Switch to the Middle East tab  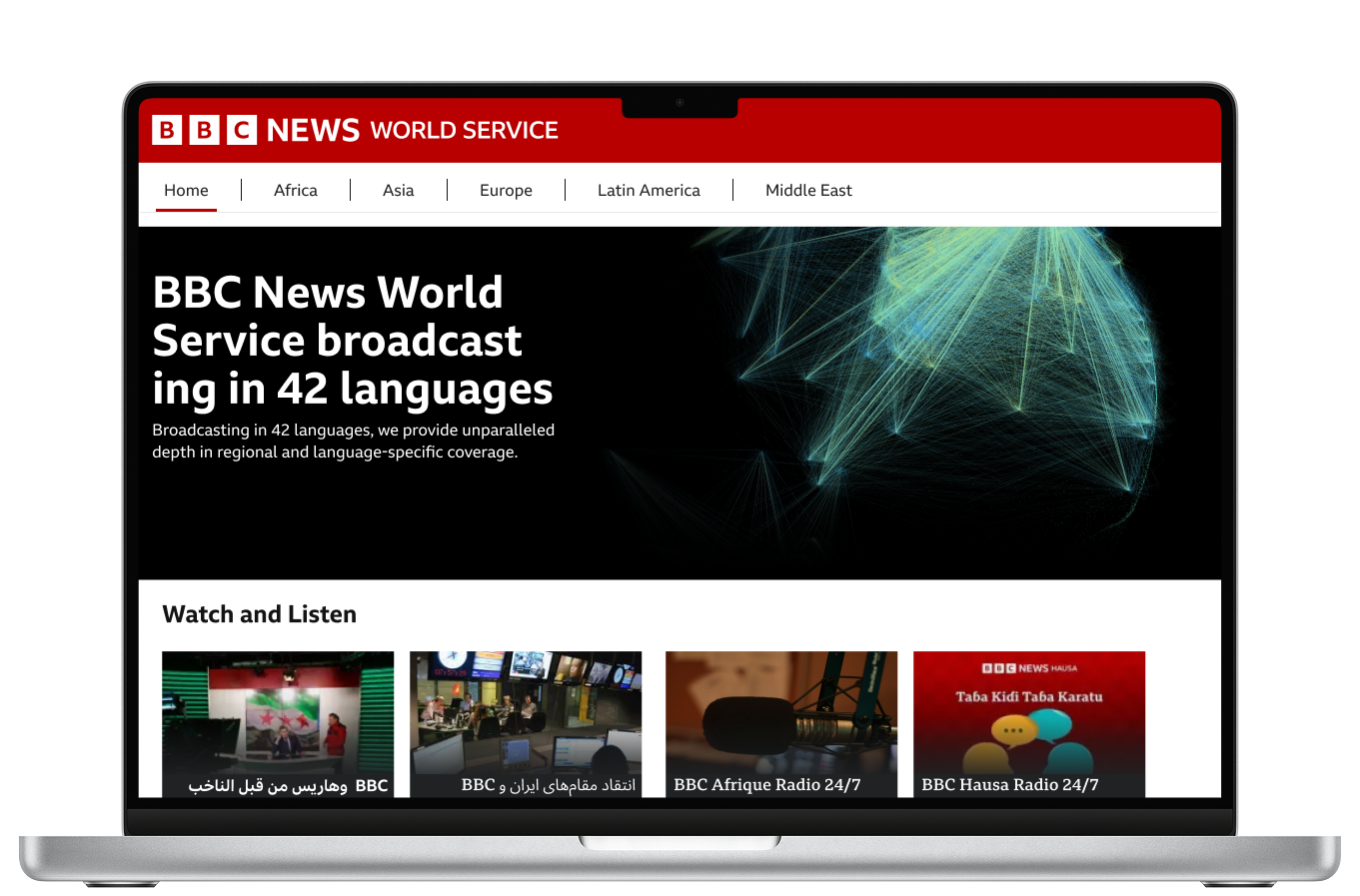coord(808,190)
